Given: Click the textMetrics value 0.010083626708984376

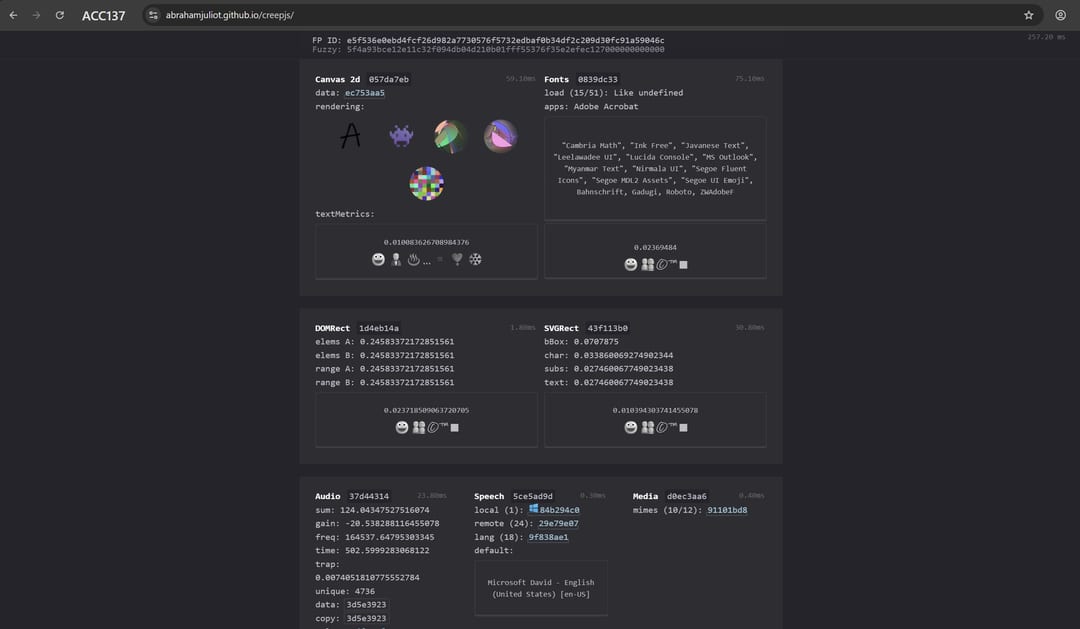Looking at the screenshot, I should tap(426, 243).
